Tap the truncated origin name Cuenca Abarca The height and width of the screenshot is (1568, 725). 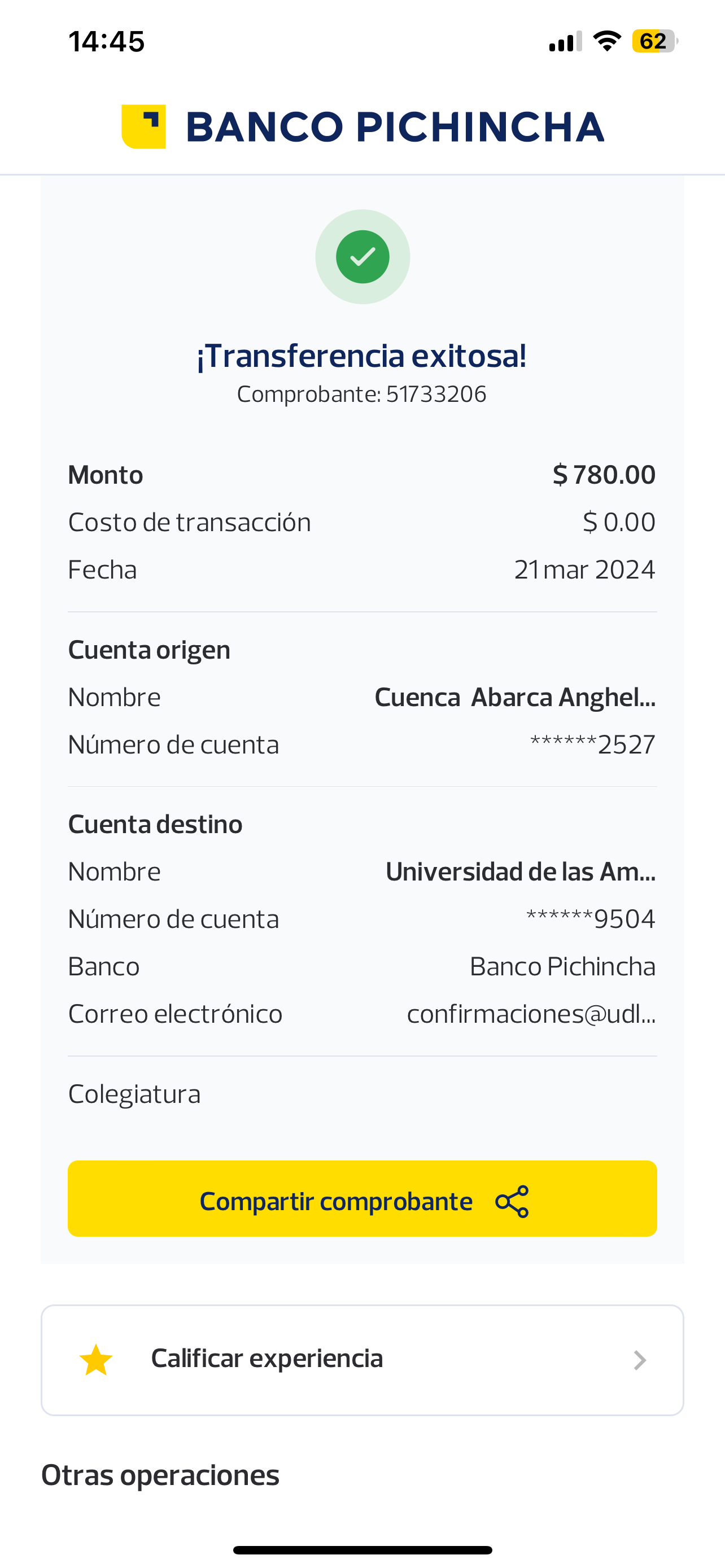[514, 698]
